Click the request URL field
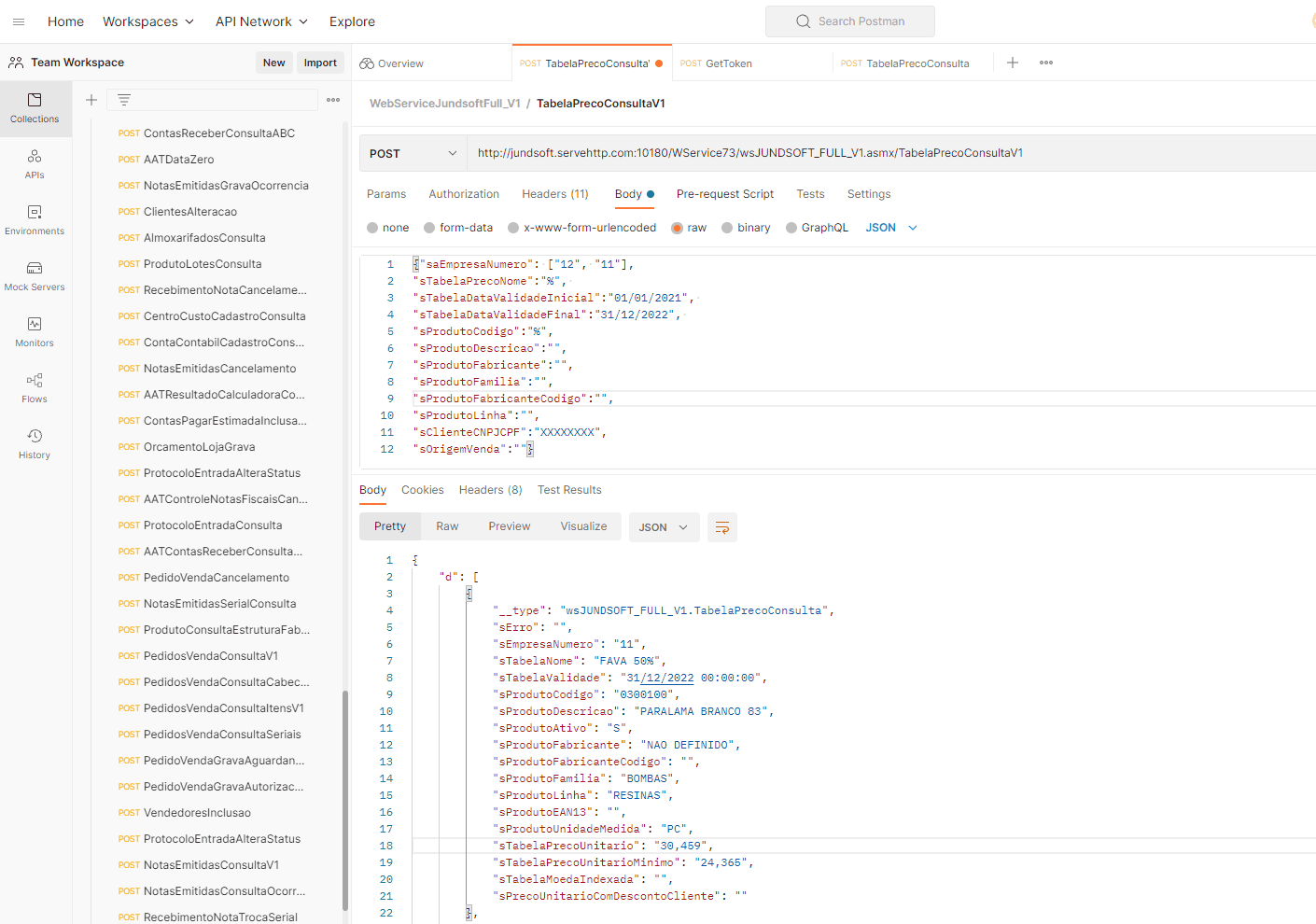Viewport: 1316px width, 924px height. pos(891,153)
